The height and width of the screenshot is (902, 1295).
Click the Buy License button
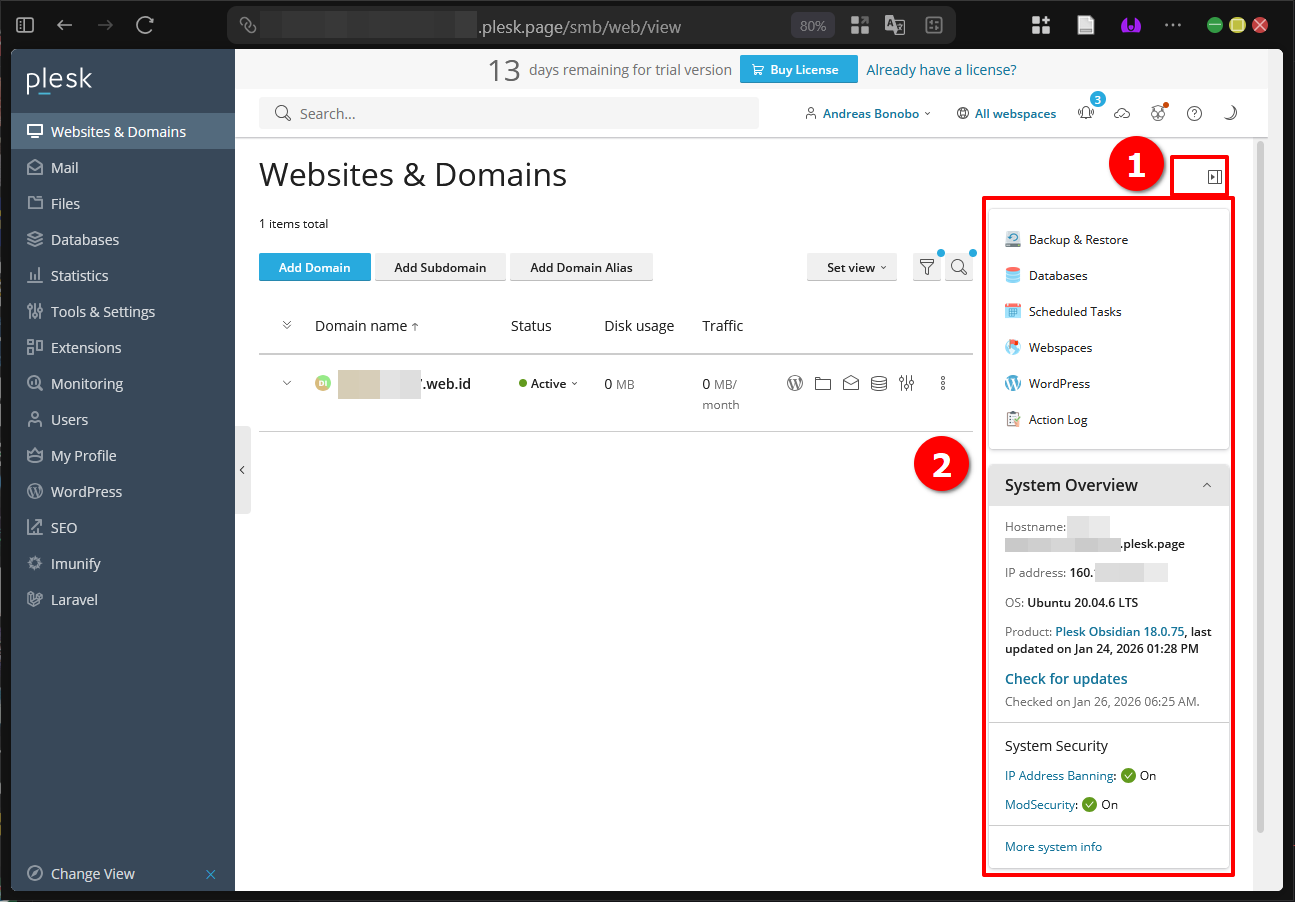coord(798,69)
